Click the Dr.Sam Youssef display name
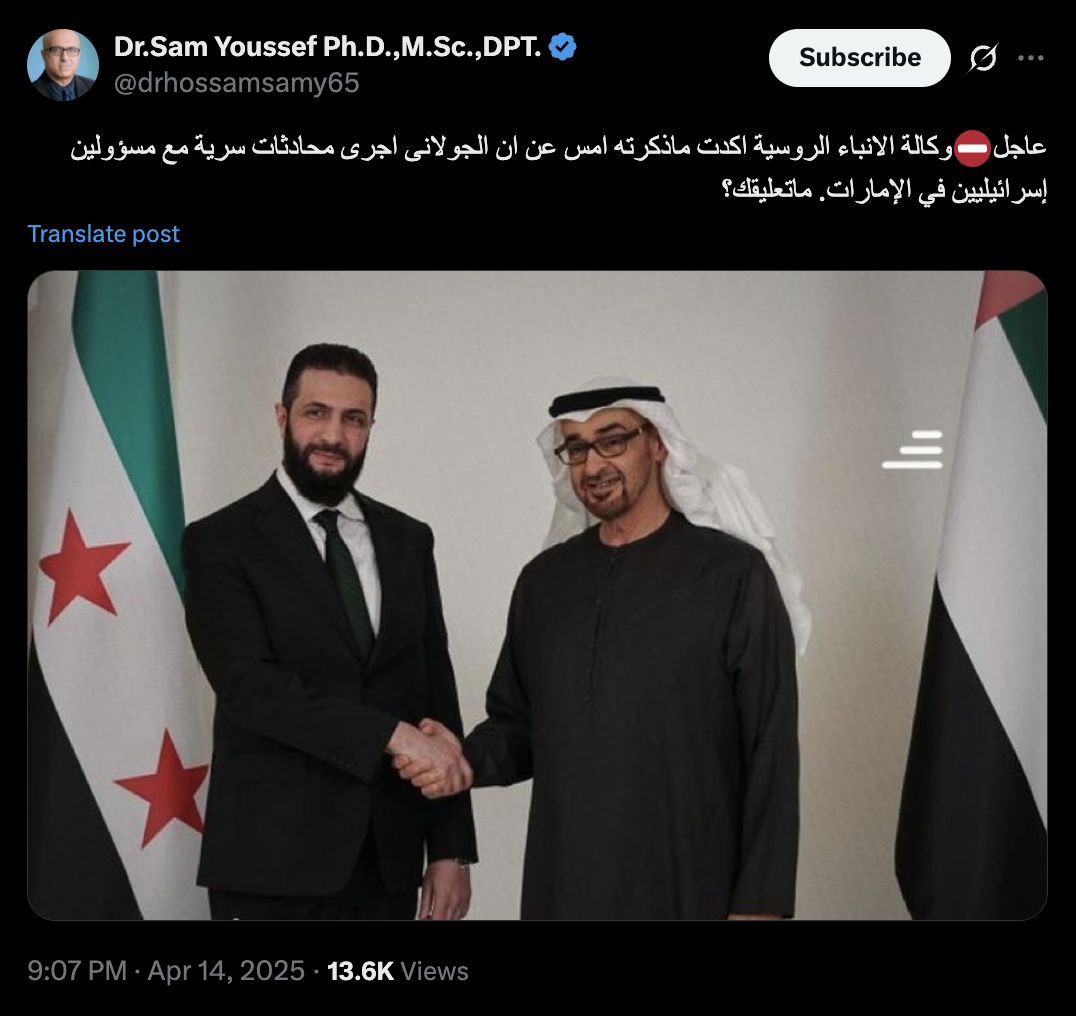The image size is (1076, 1016). (327, 47)
